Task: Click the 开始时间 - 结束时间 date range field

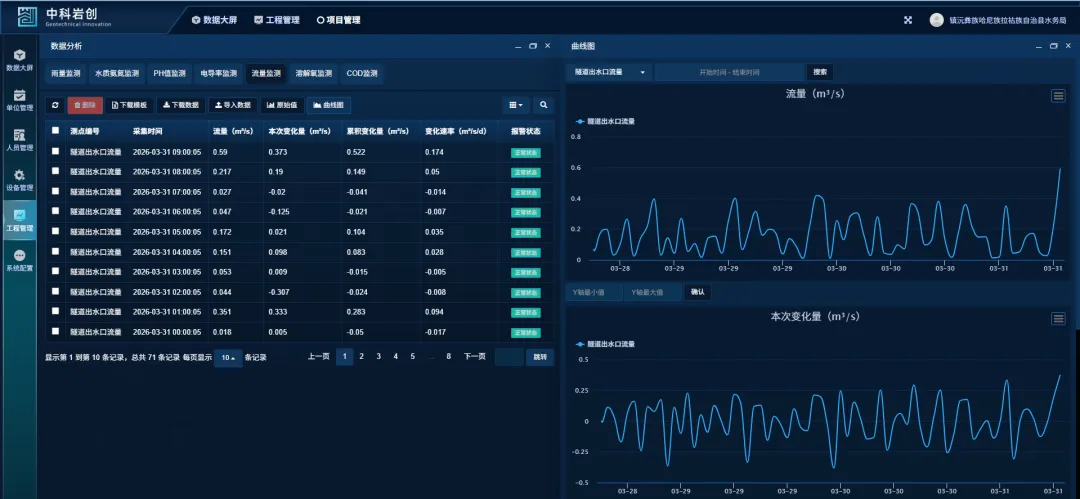Action: click(x=729, y=72)
